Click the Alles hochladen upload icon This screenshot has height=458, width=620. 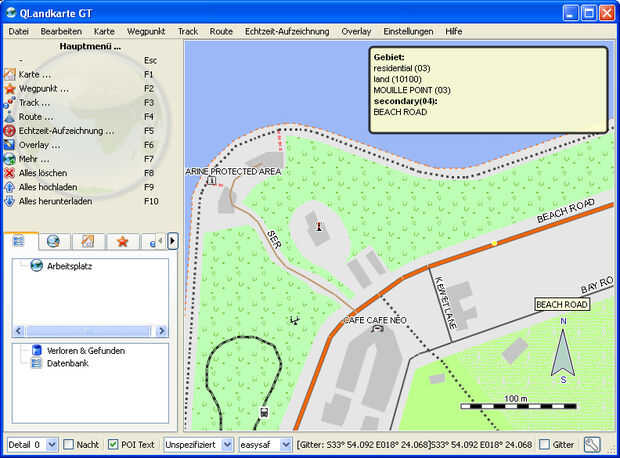tap(9, 187)
